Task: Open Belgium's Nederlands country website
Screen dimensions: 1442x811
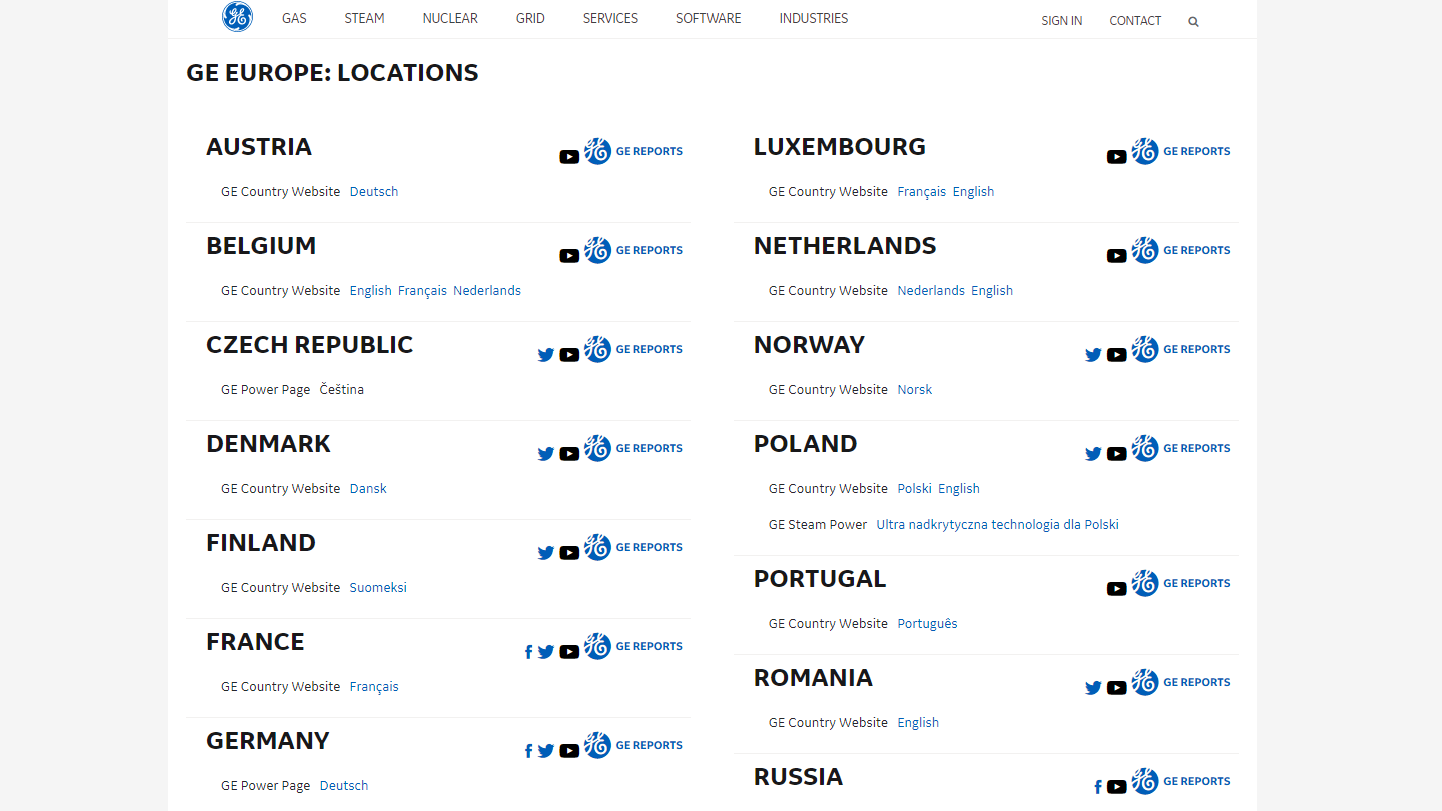Action: point(487,291)
